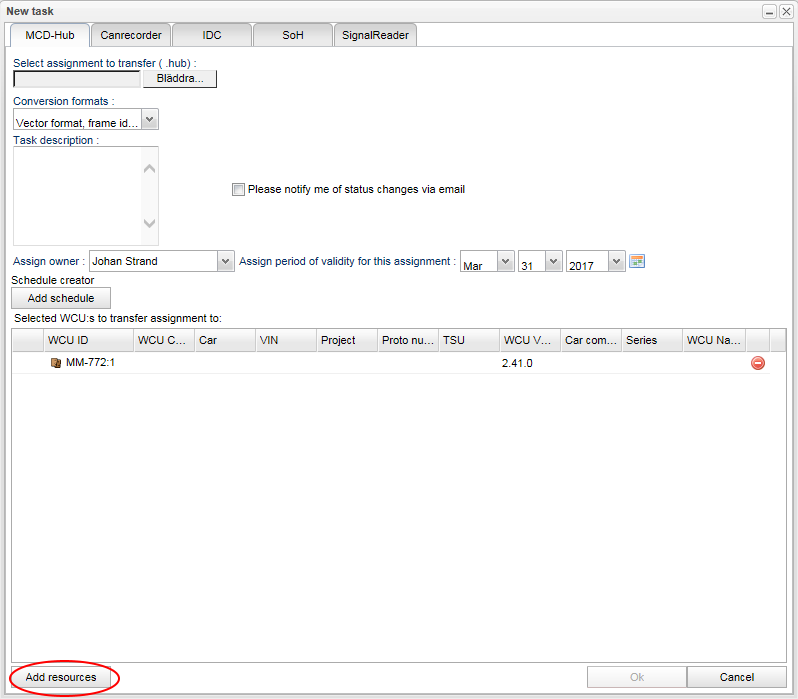Click the calendar date picker icon

coord(637,262)
